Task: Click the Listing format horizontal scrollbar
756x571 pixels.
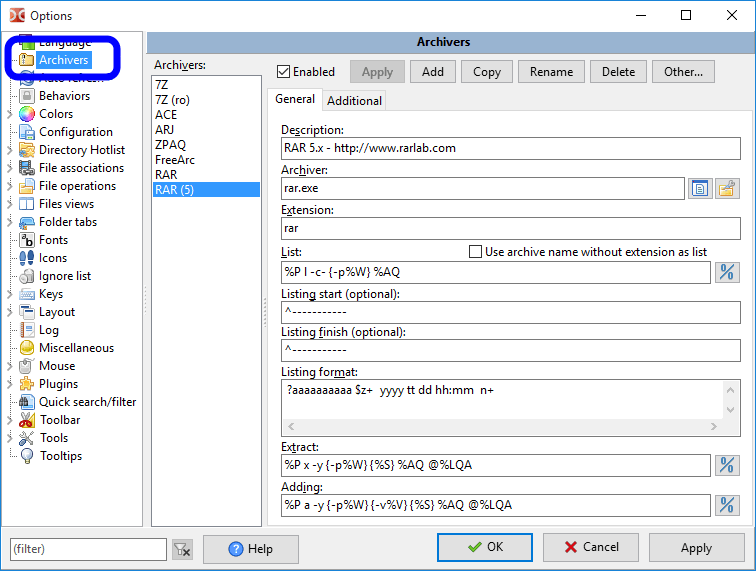Action: pyautogui.click(x=510, y=426)
